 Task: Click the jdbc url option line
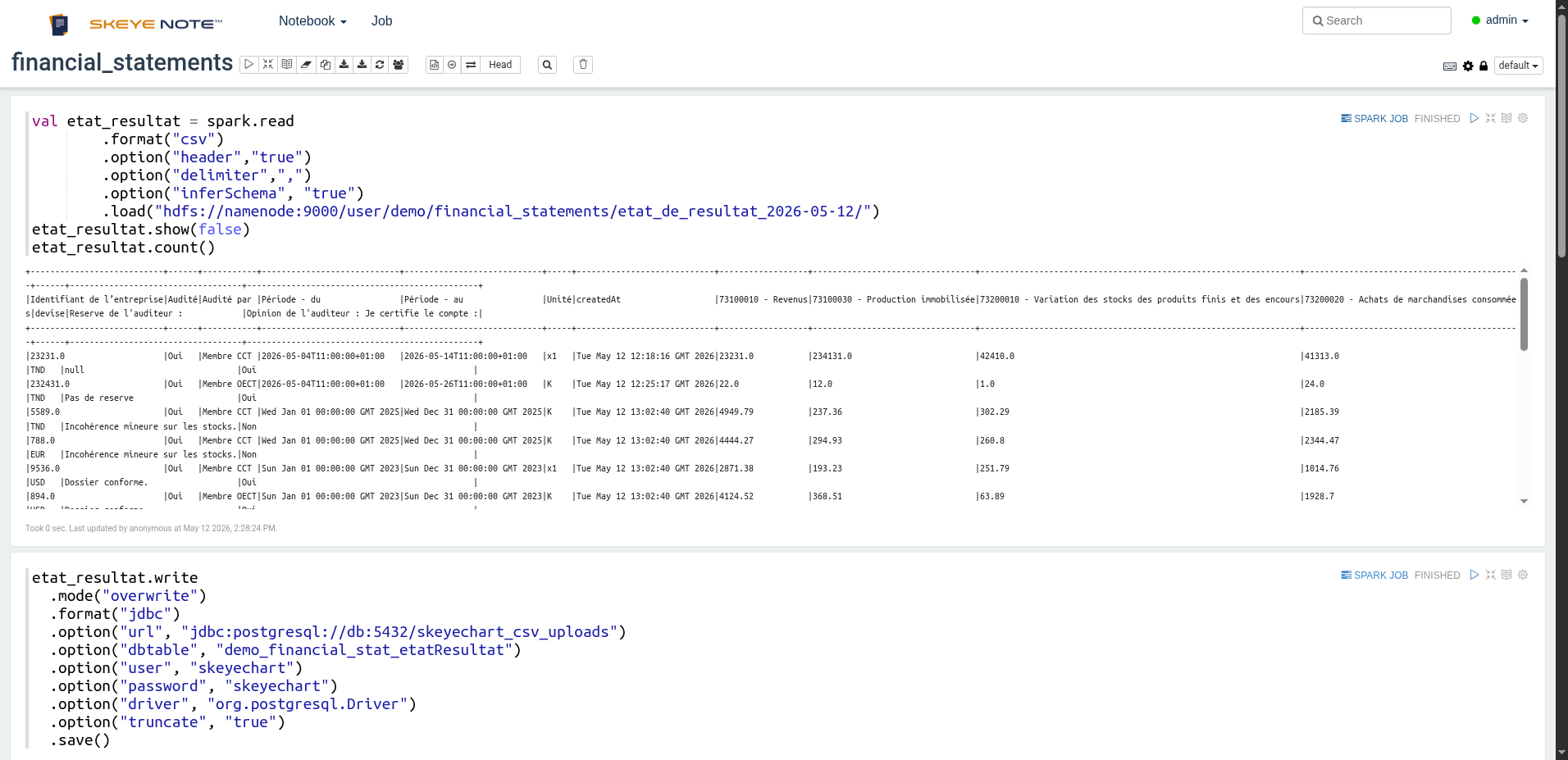(x=338, y=632)
